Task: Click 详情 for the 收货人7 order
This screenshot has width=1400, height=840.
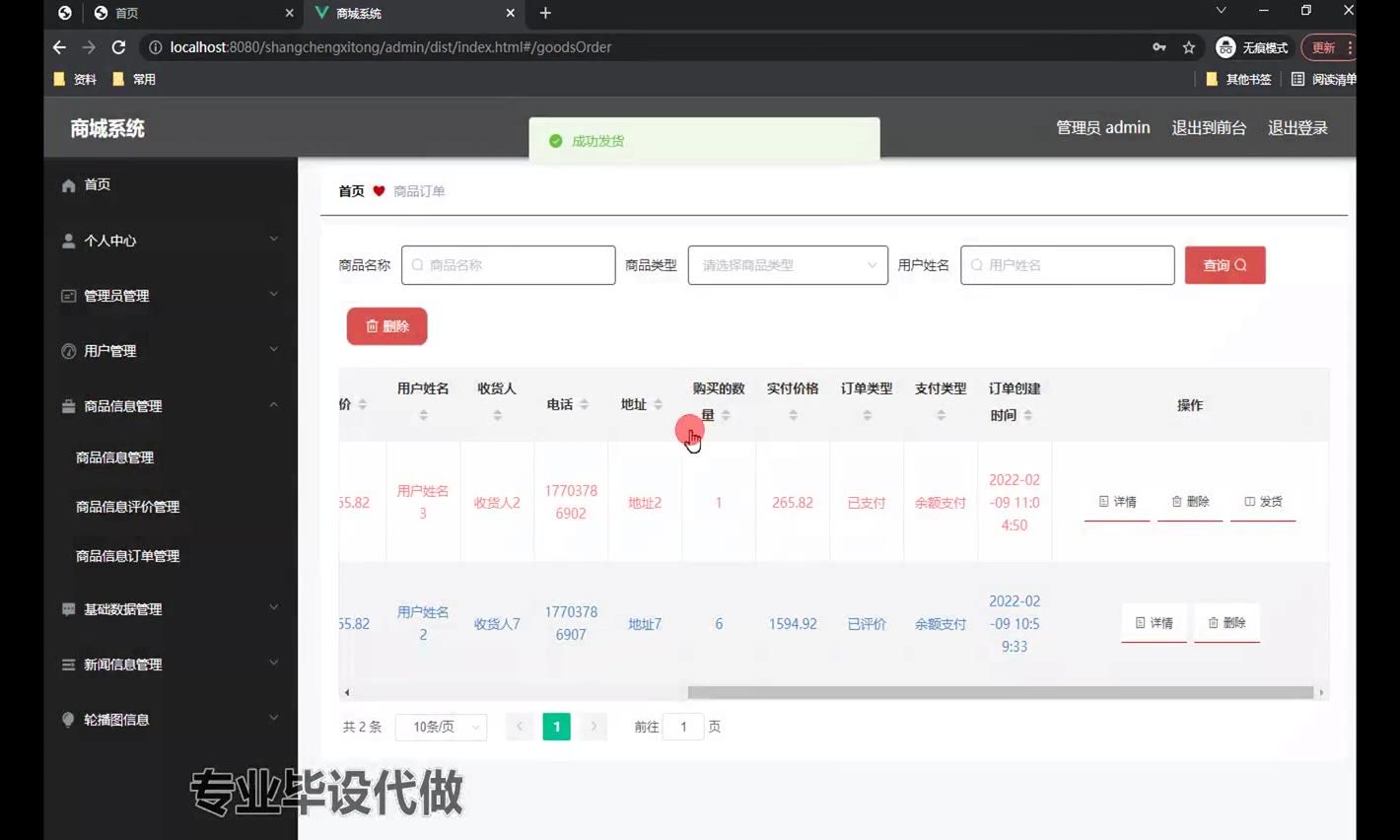Action: [1154, 623]
